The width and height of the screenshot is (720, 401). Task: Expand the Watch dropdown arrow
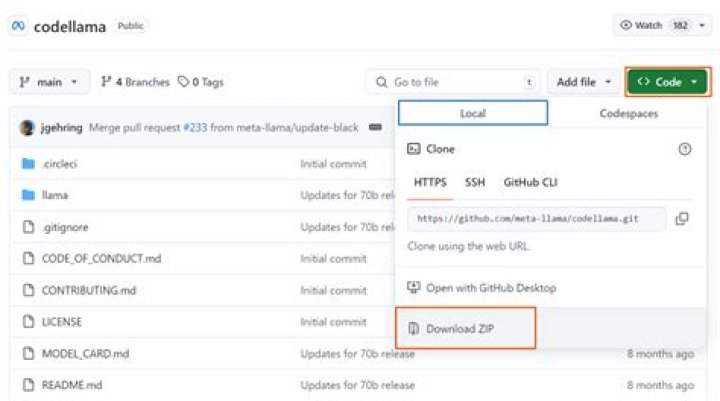702,25
